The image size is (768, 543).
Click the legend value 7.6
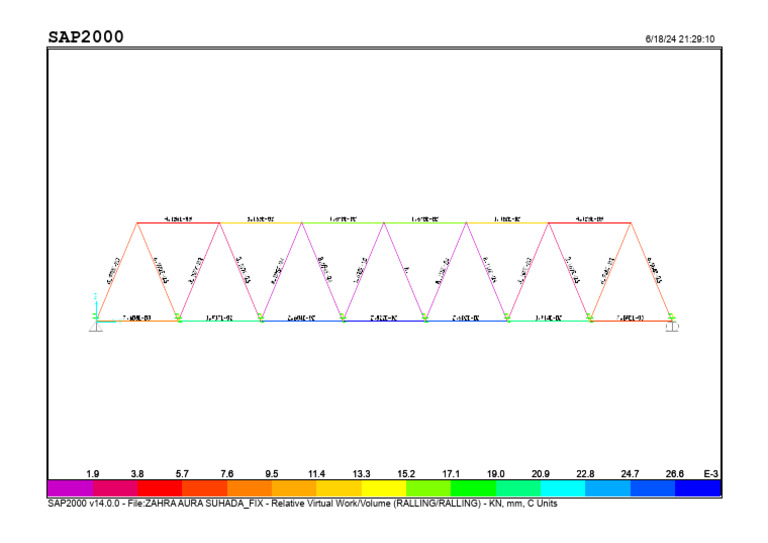(227, 473)
